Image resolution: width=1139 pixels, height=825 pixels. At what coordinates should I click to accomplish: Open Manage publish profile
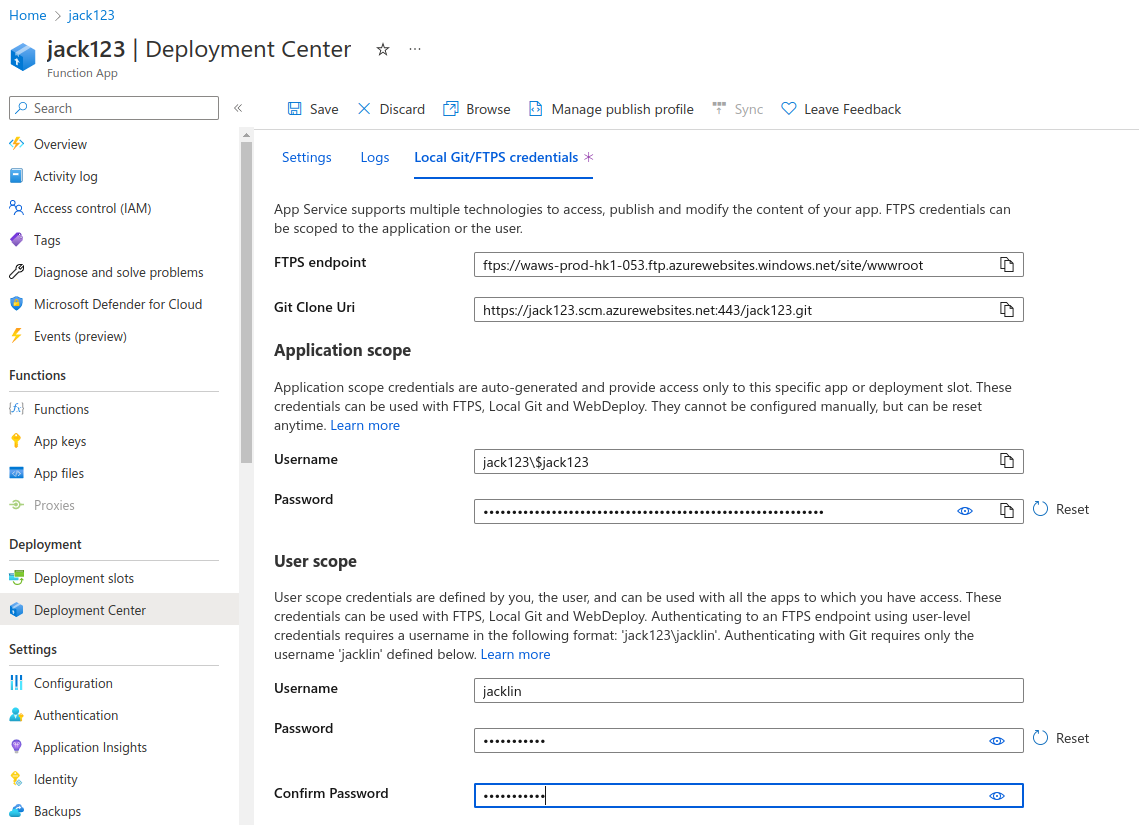coord(611,109)
